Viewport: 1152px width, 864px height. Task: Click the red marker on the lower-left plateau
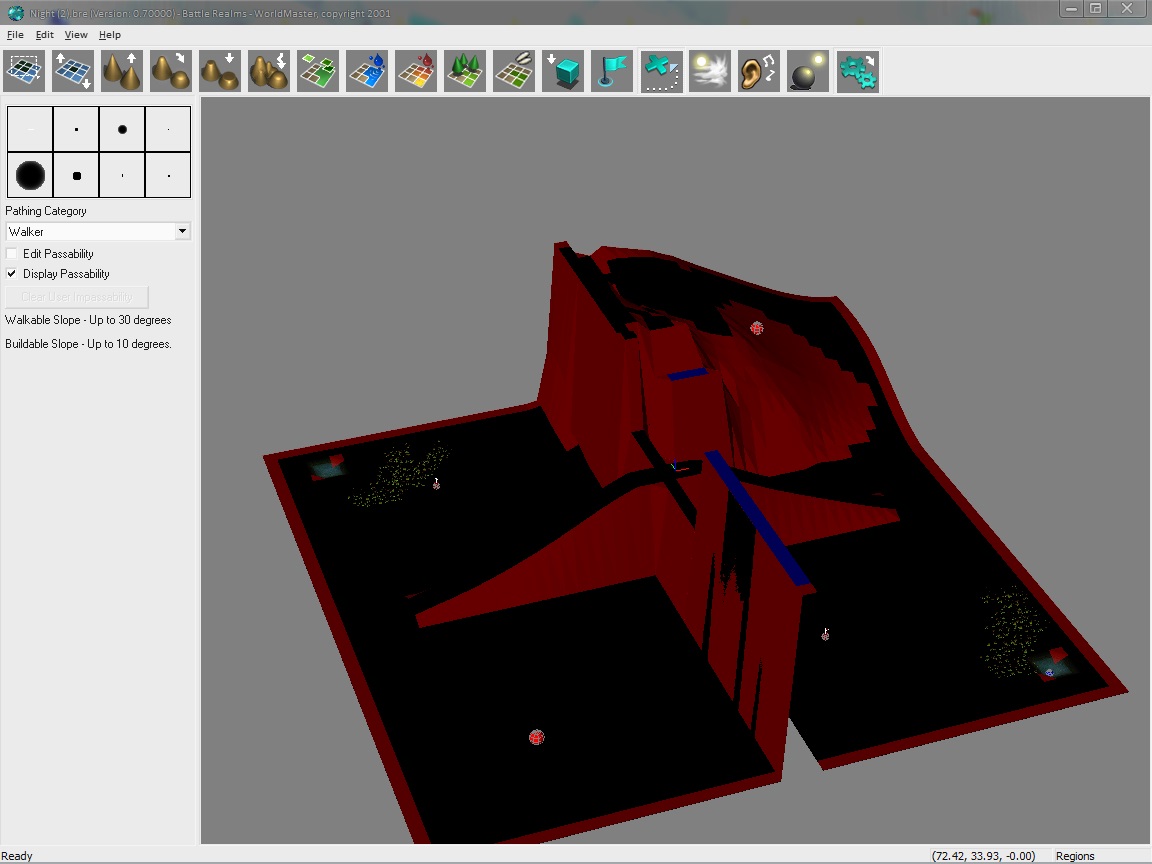[536, 737]
